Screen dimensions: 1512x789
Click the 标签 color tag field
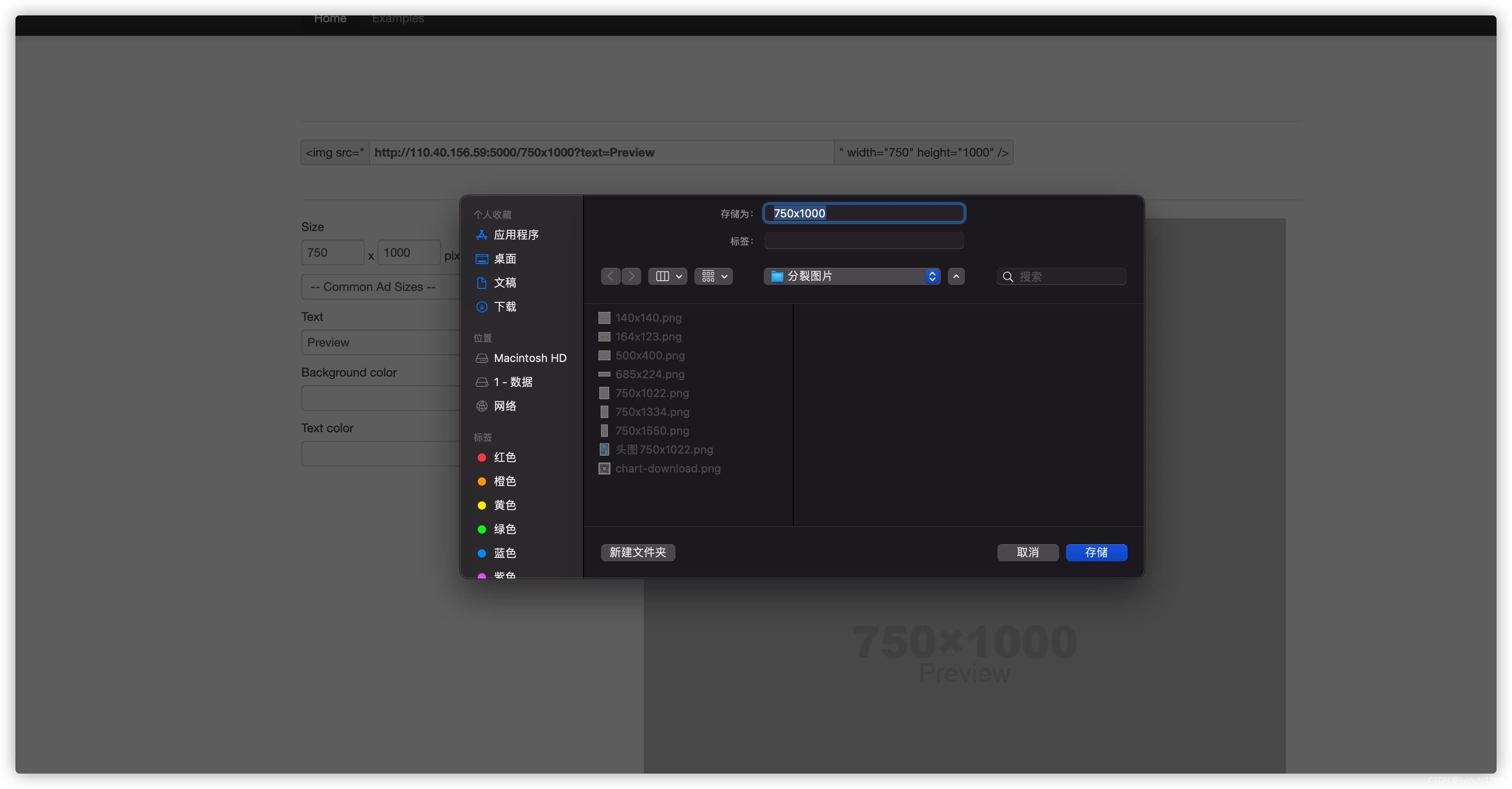coord(862,240)
